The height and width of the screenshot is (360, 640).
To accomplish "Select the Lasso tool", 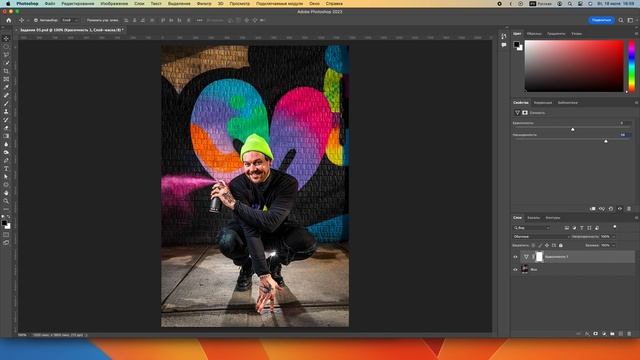I will [x=6, y=55].
